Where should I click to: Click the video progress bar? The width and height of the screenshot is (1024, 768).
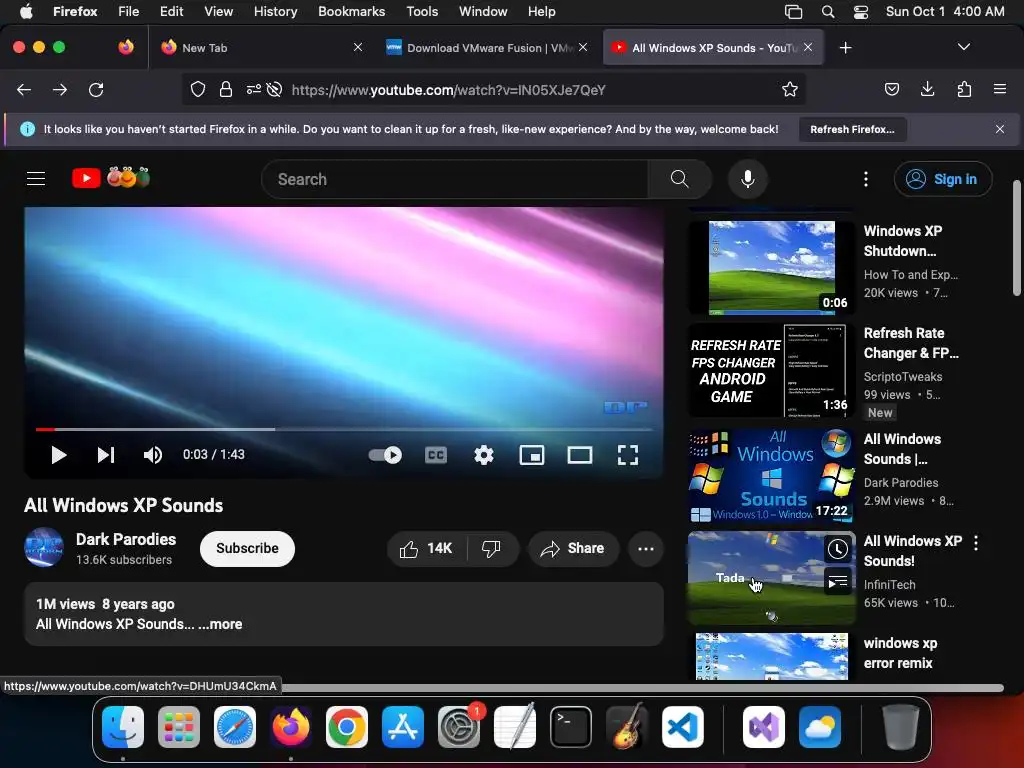pyautogui.click(x=344, y=430)
